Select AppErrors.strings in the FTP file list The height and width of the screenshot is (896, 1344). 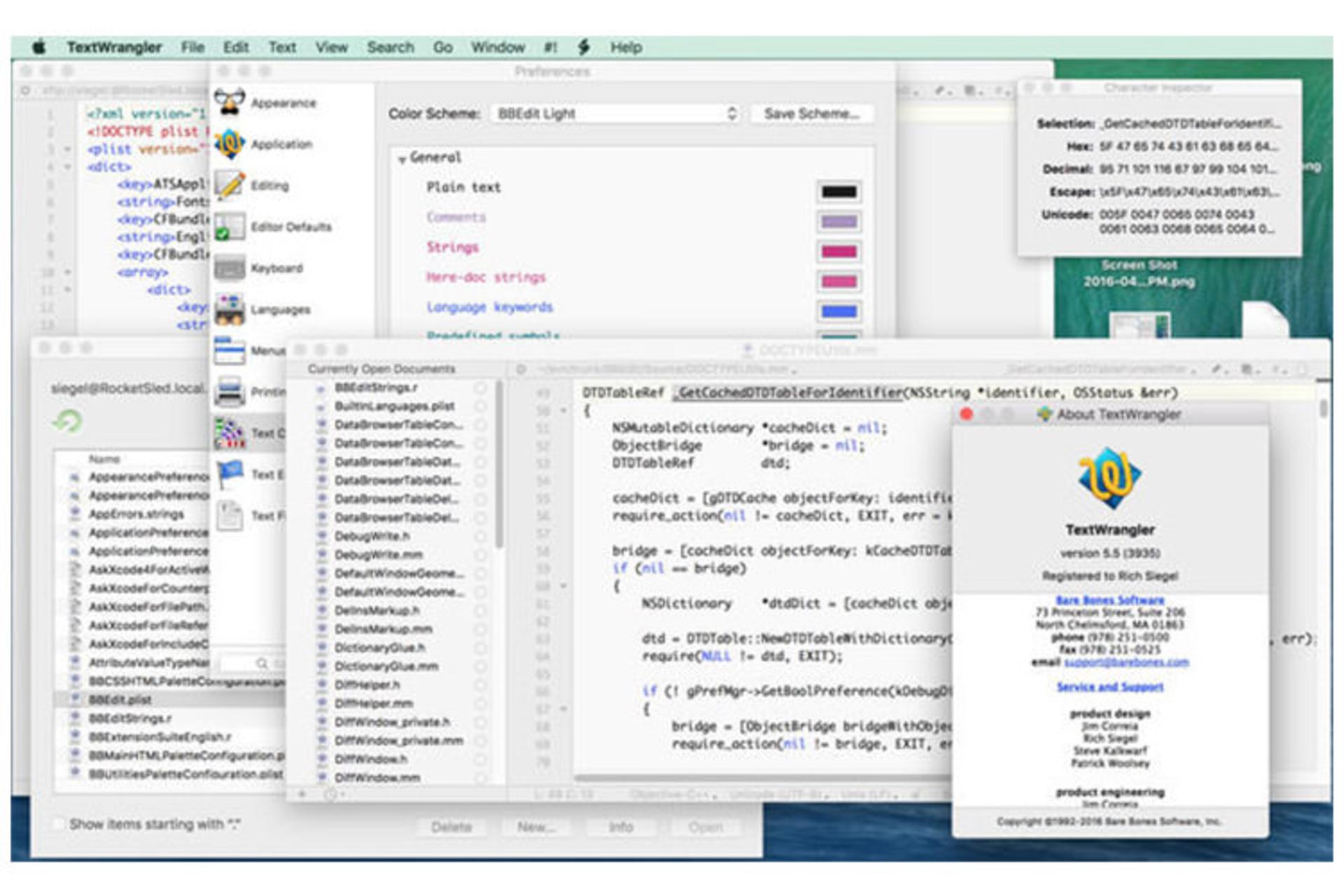pyautogui.click(x=136, y=514)
